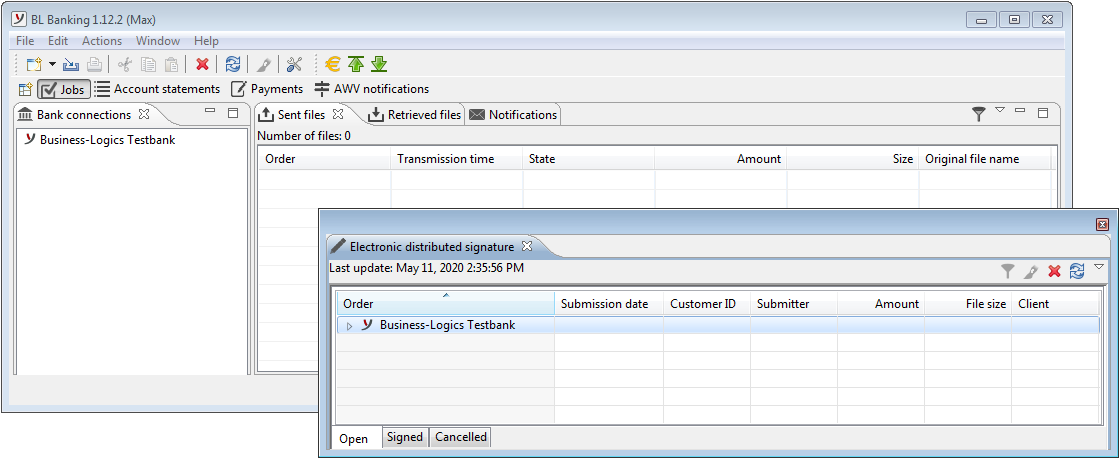This screenshot has width=1120, height=459.
Task: Sort by Size column
Action: coord(854,159)
